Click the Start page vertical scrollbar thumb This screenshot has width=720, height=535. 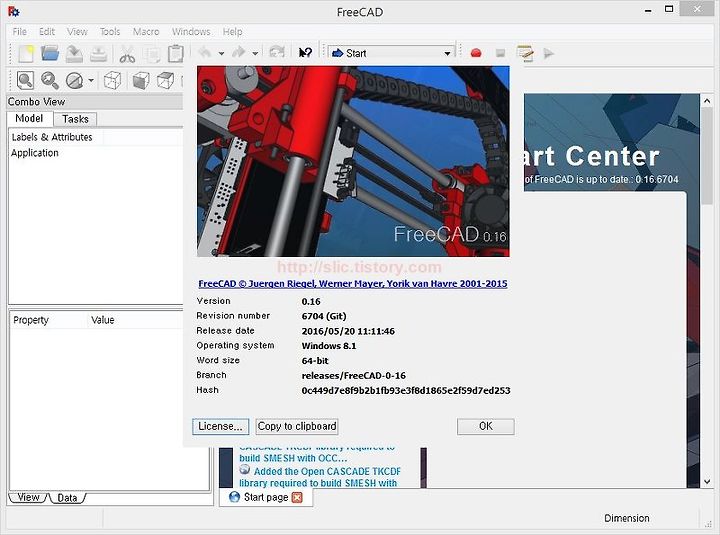707,156
